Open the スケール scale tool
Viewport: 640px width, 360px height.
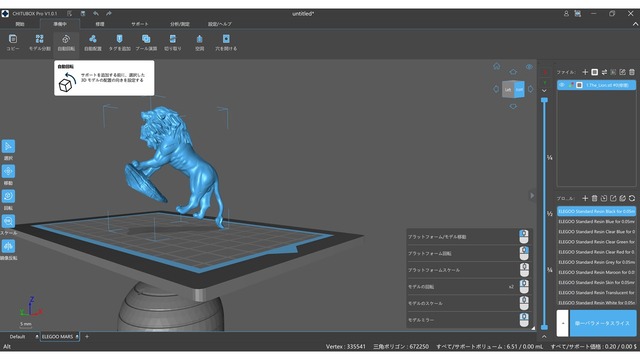pos(8,221)
